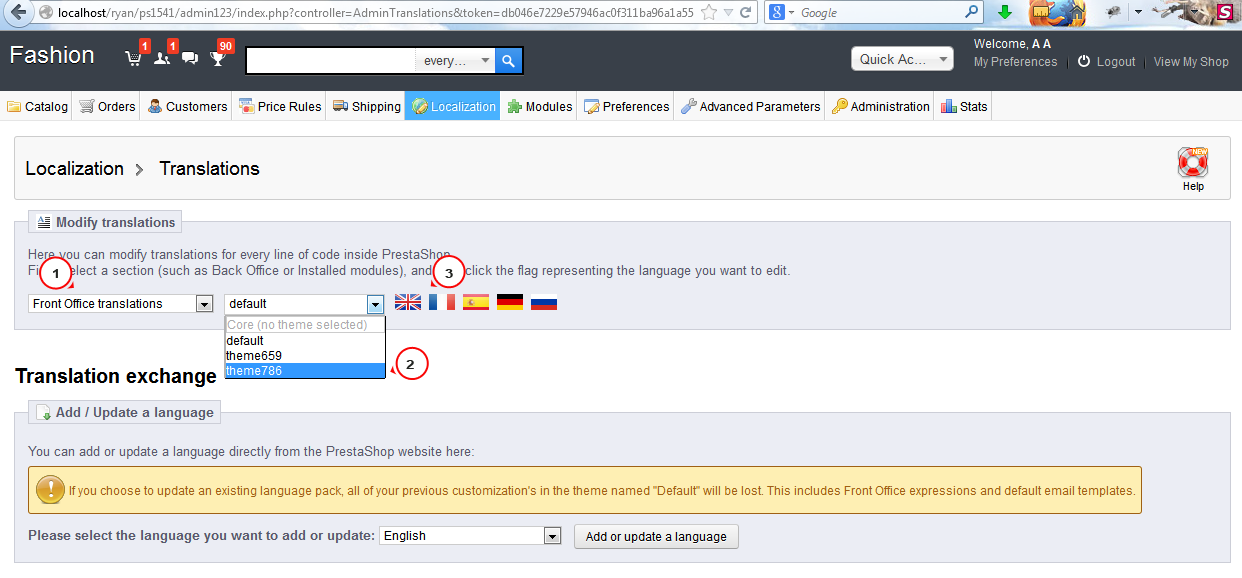Collapse the theme dropdown showing 'default'

tap(305, 304)
